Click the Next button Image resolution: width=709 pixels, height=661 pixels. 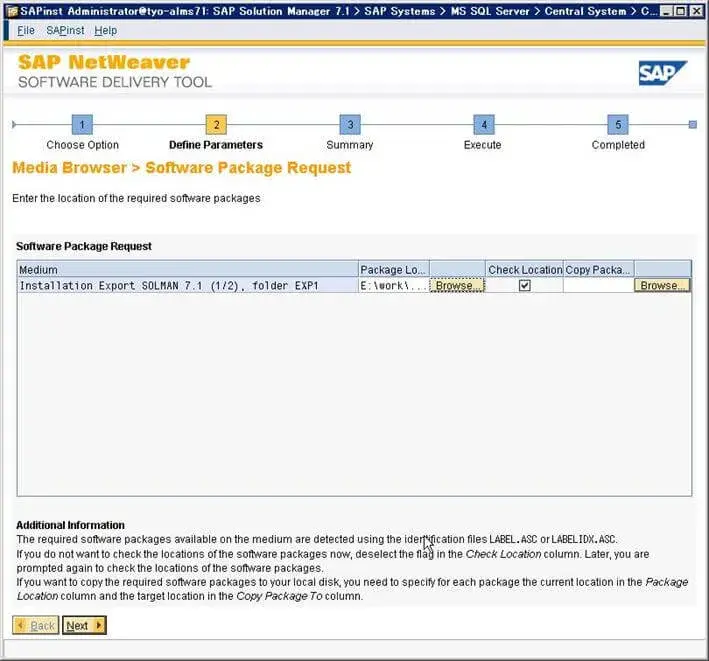click(x=84, y=625)
